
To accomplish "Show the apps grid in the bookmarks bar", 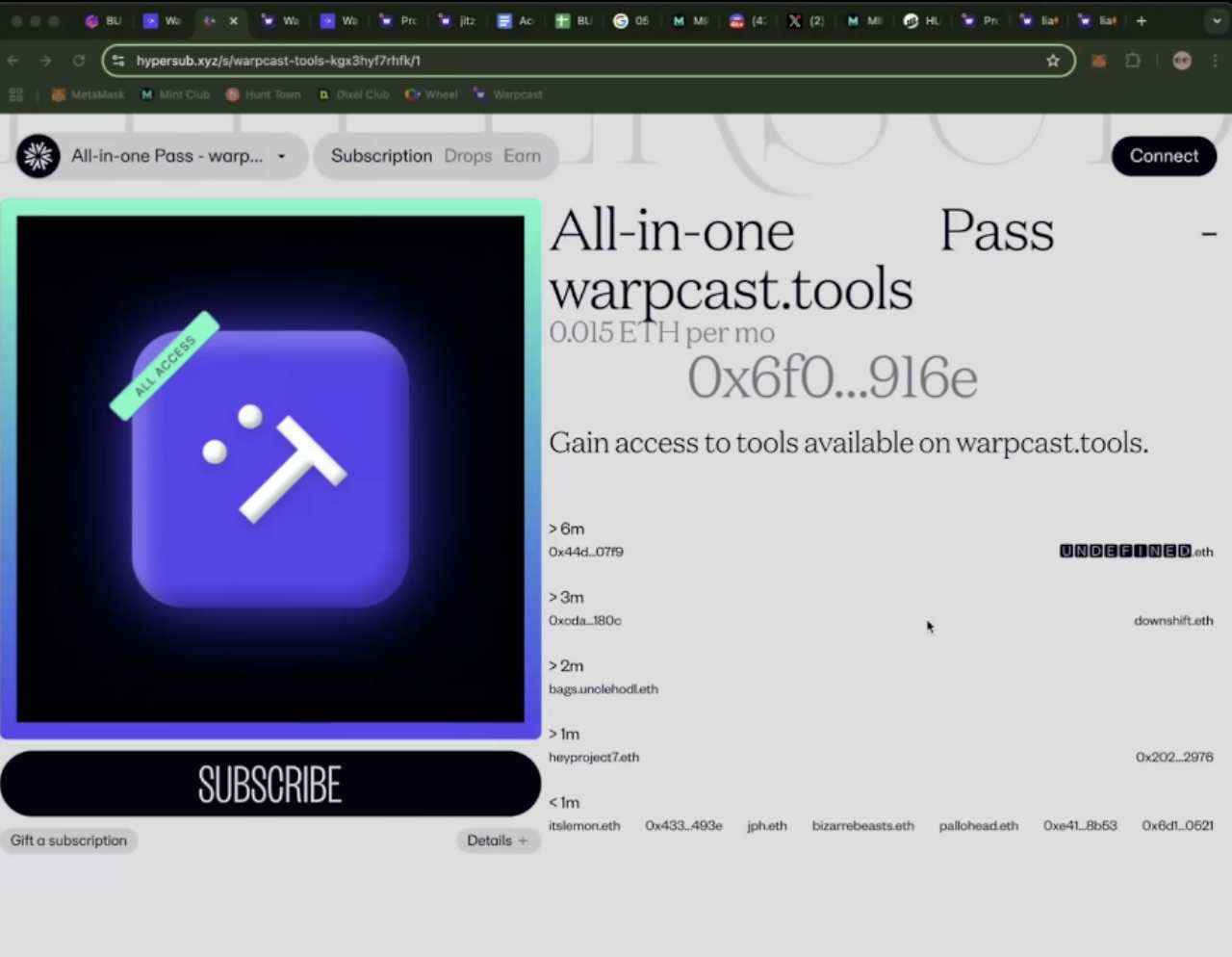I will pyautogui.click(x=15, y=94).
